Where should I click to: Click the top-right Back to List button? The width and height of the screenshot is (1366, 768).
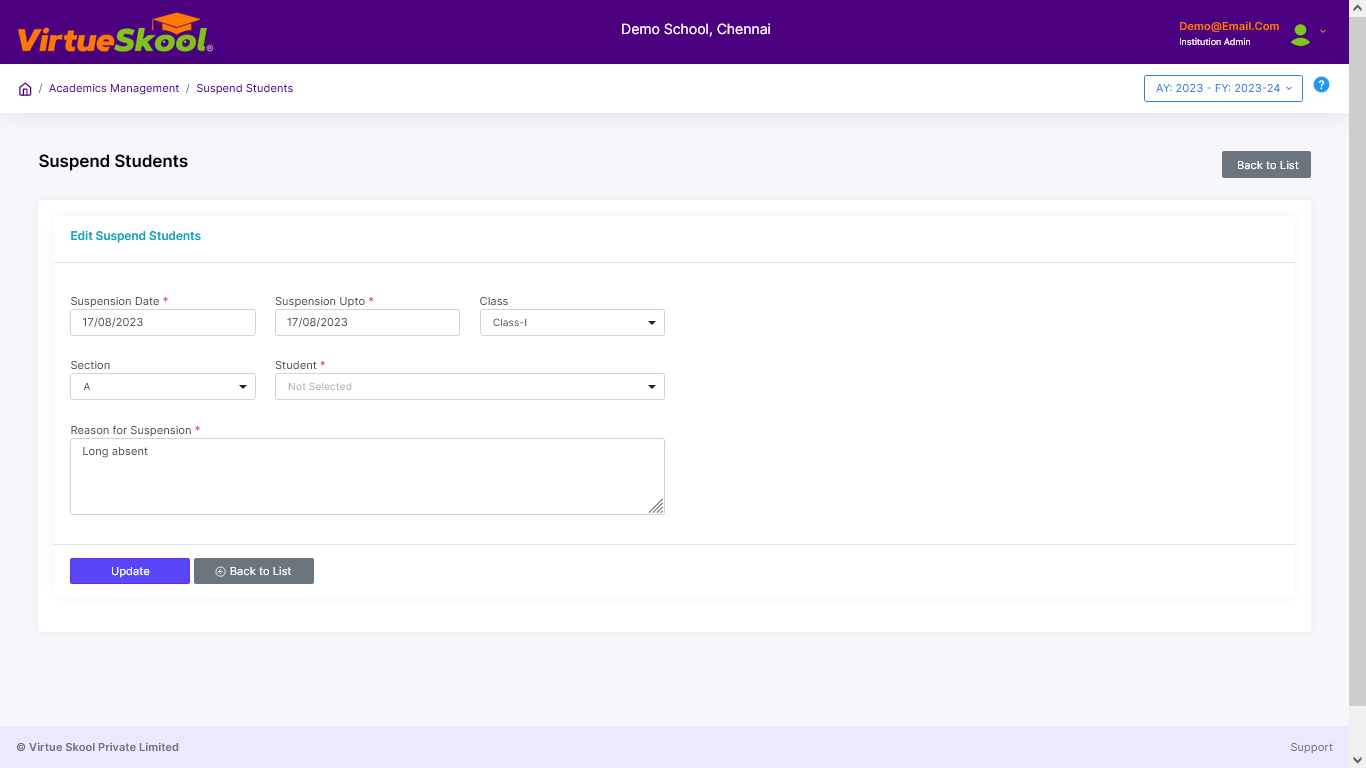(1266, 165)
